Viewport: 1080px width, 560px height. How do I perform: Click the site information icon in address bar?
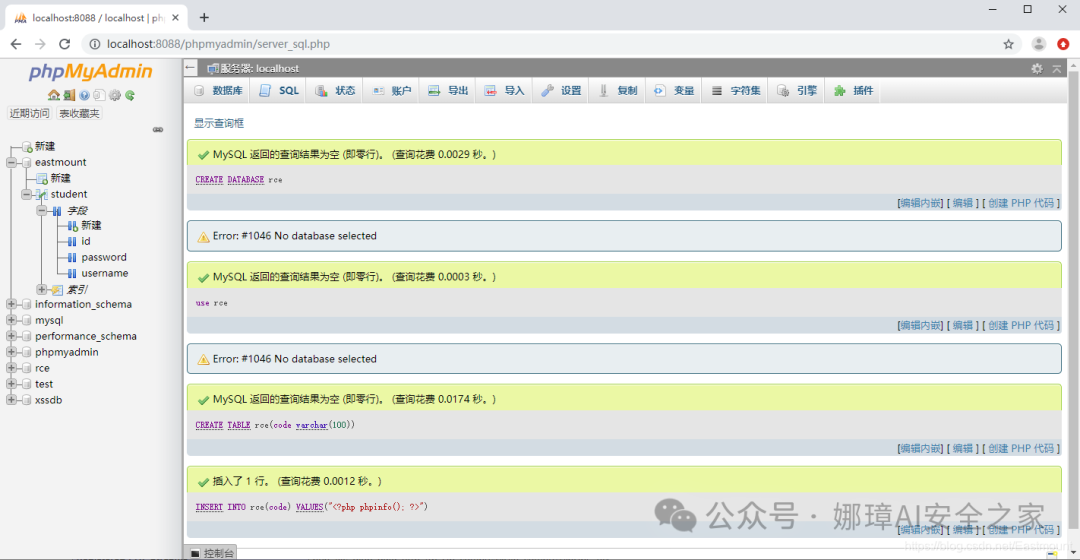pos(95,44)
